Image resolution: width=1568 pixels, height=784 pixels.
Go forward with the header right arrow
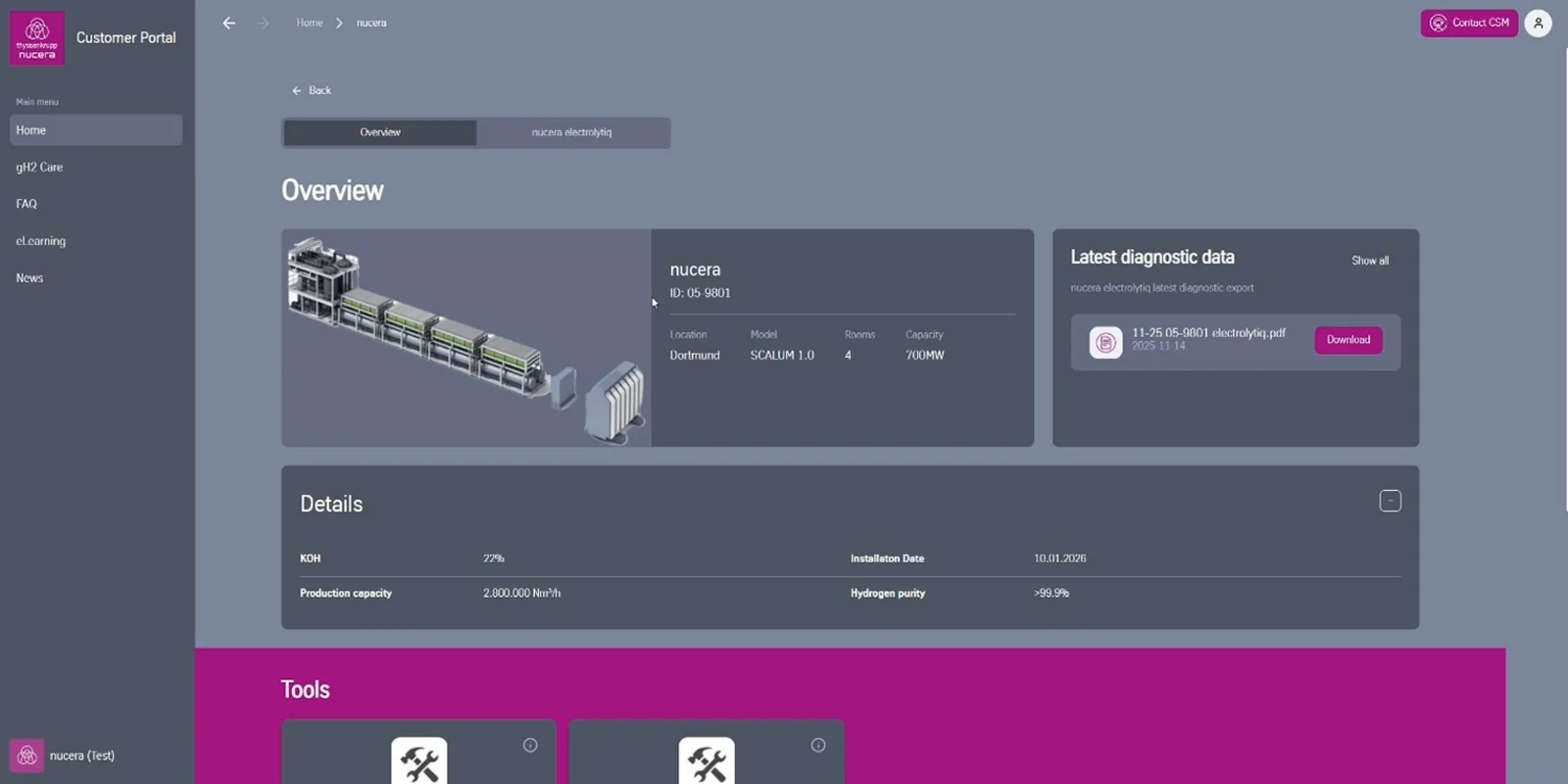pos(263,23)
